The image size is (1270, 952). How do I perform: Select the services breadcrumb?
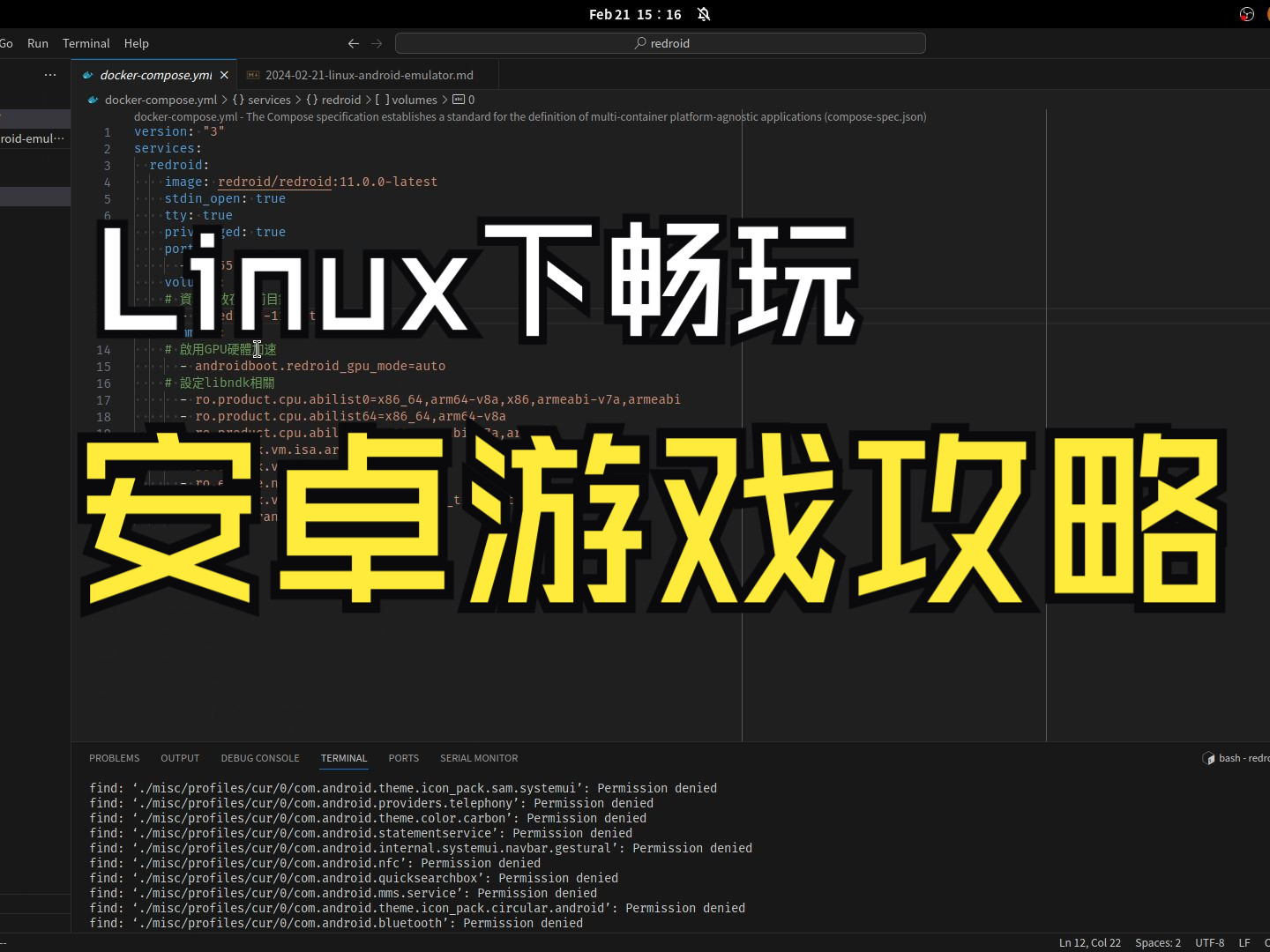261,100
